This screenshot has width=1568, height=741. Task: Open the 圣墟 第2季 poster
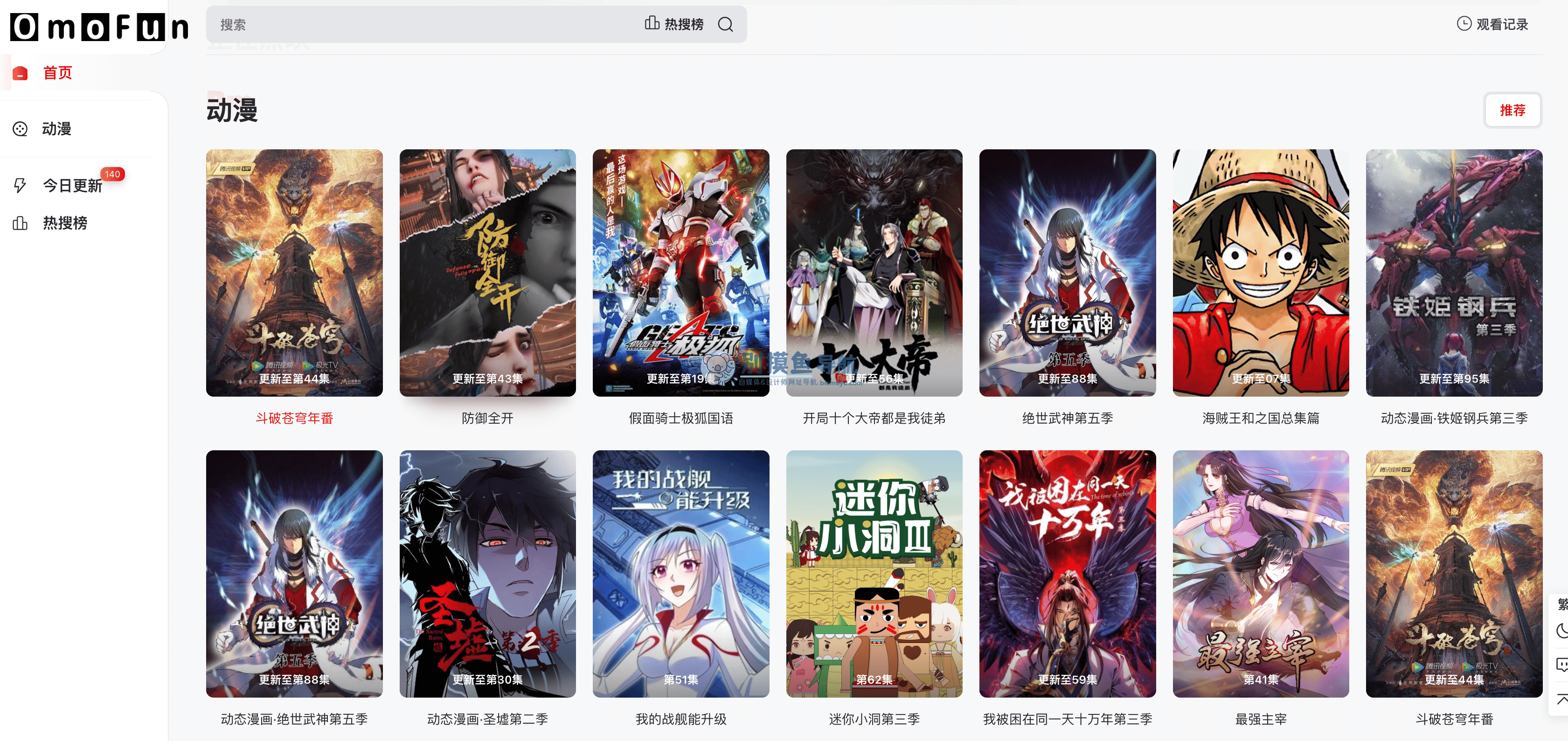(x=487, y=573)
